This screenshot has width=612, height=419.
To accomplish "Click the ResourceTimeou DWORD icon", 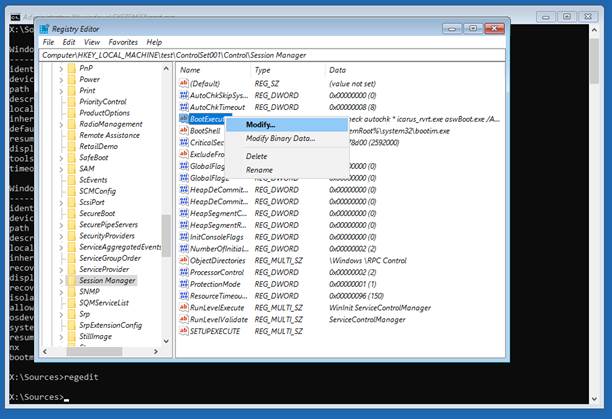I will coord(184,296).
